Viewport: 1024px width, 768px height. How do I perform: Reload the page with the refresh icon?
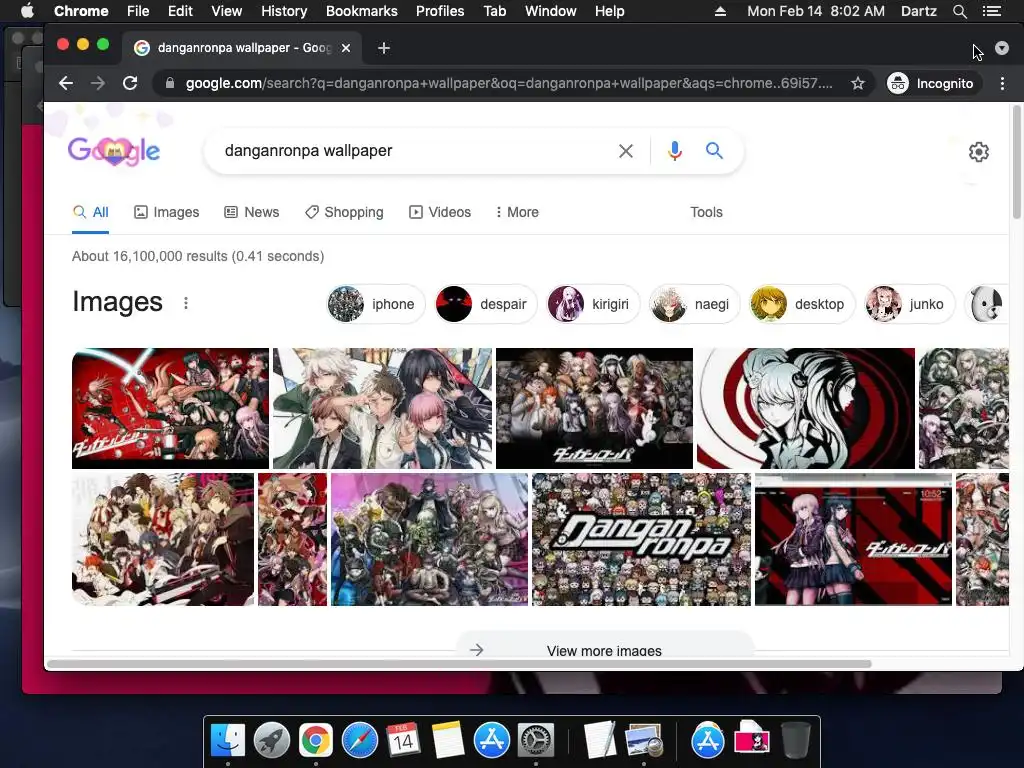pyautogui.click(x=130, y=83)
